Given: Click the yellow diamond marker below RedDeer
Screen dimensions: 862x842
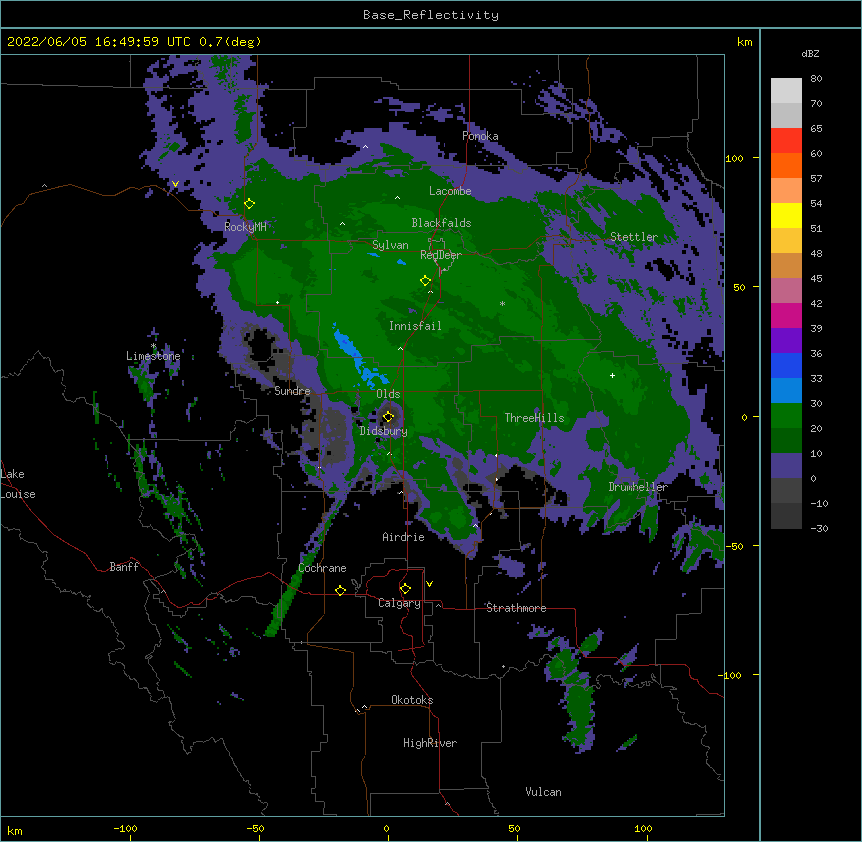Looking at the screenshot, I should pos(425,281).
